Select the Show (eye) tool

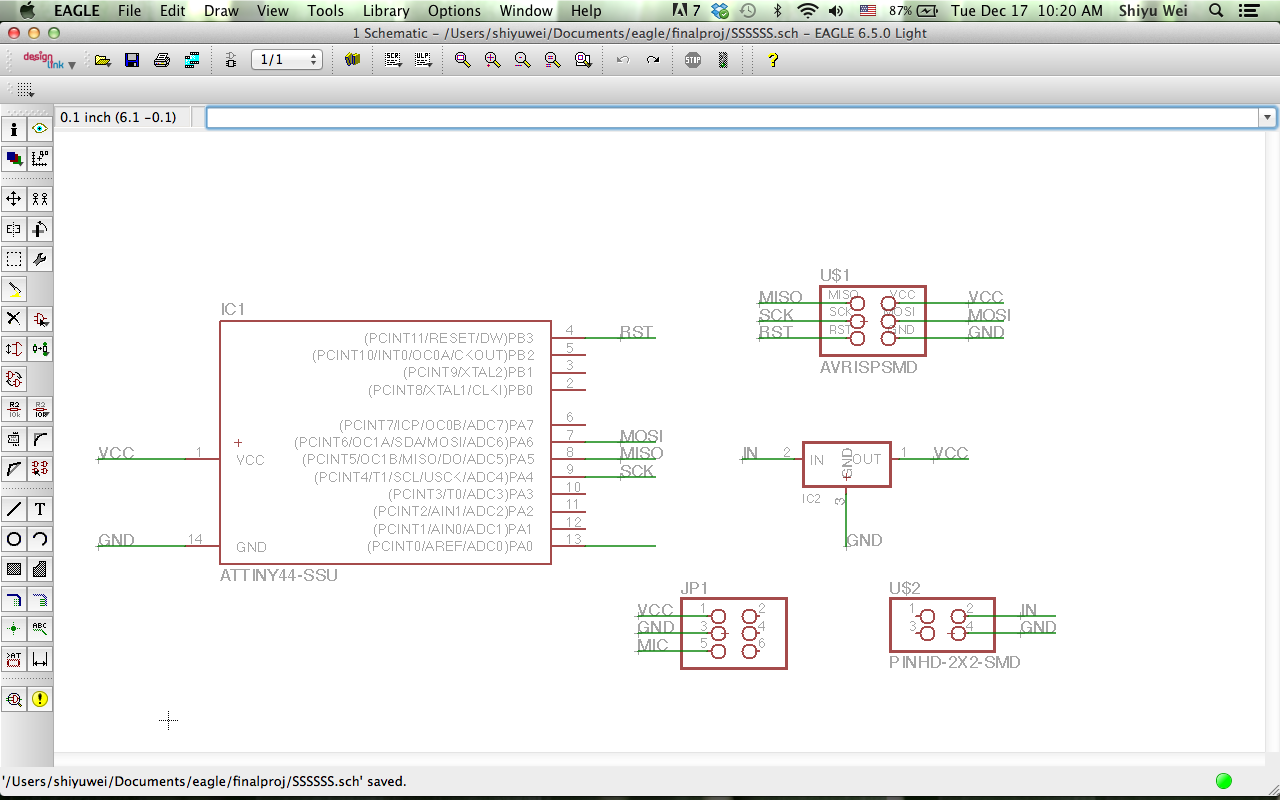(40, 129)
